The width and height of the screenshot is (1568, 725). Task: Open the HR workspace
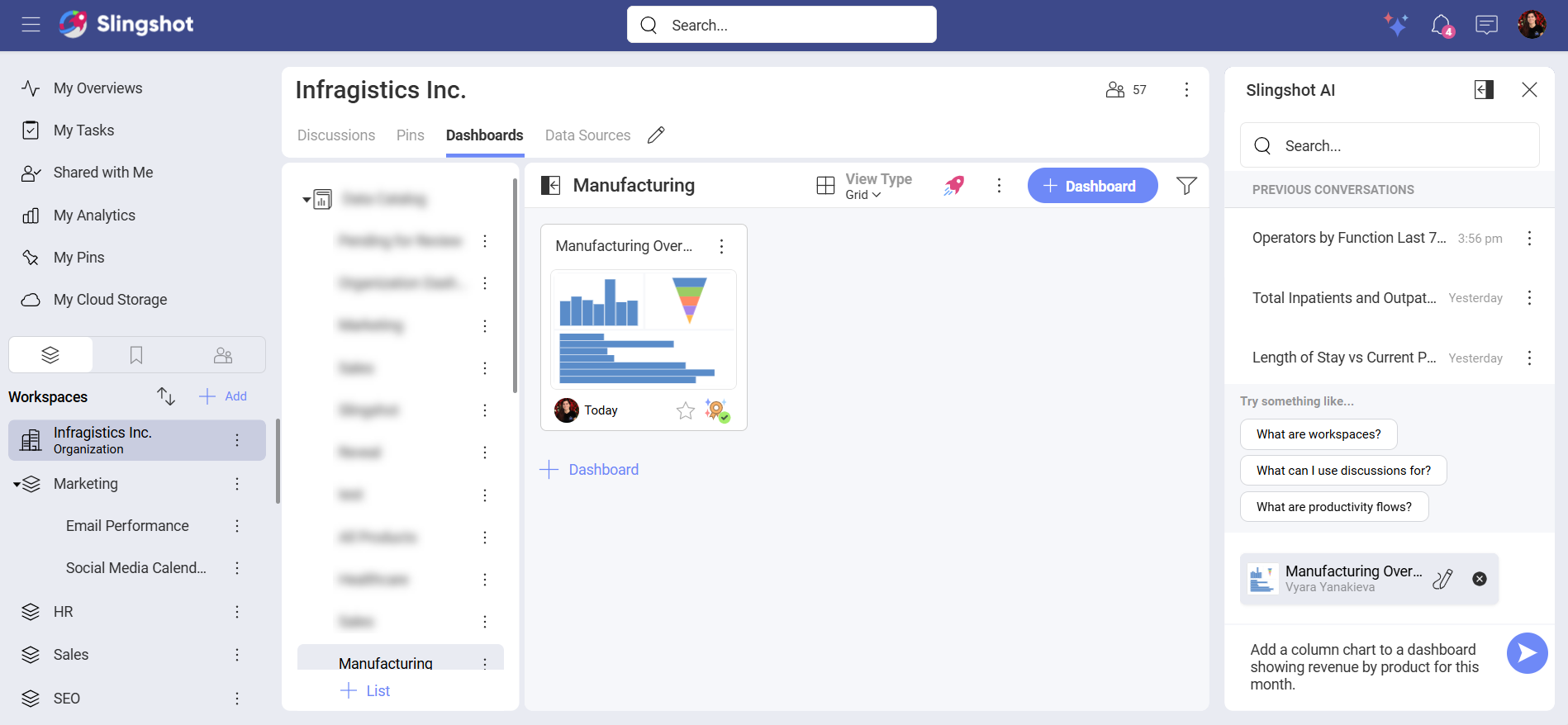point(63,612)
